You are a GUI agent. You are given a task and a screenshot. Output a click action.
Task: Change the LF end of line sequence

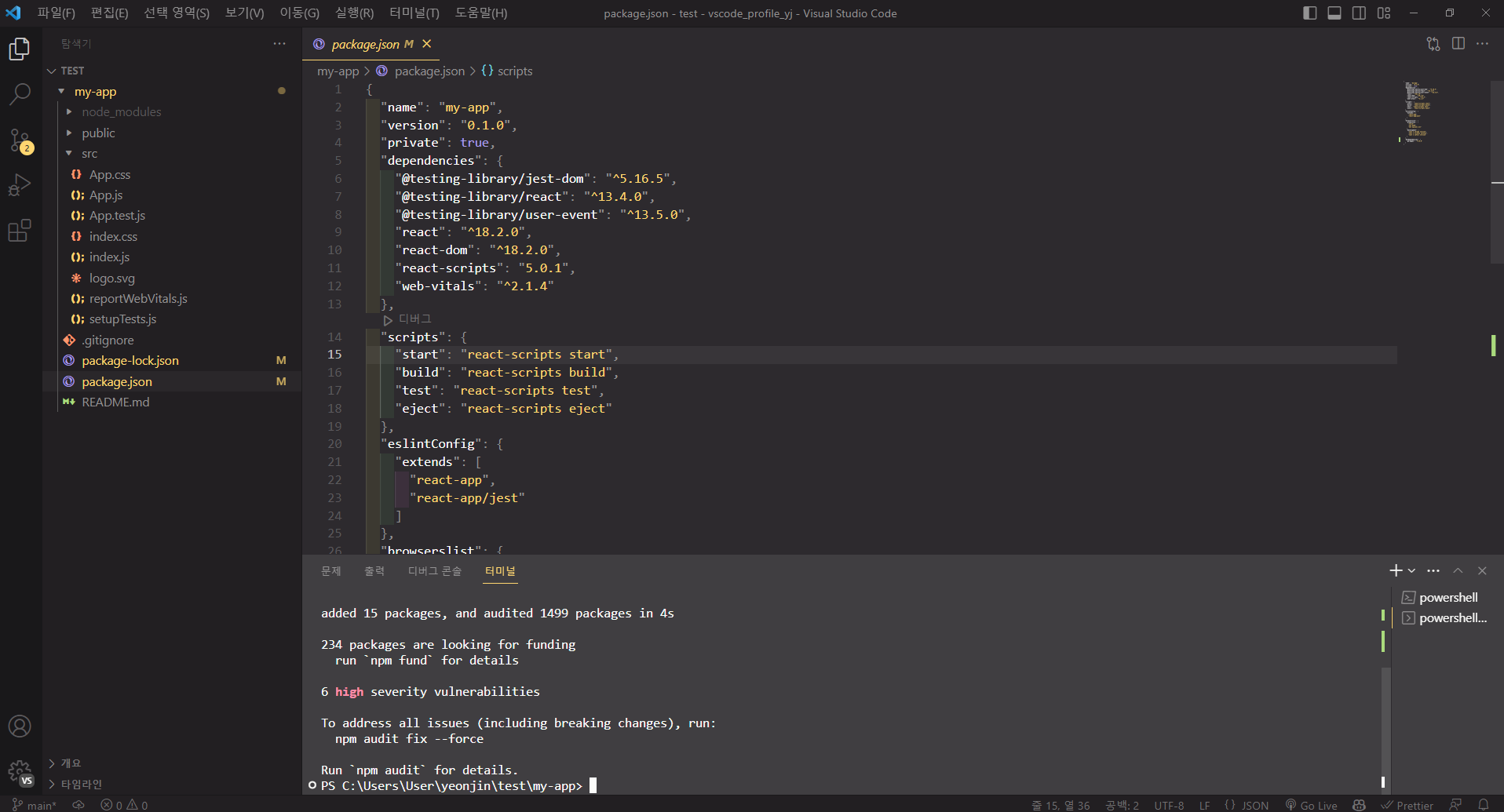[x=1204, y=805]
